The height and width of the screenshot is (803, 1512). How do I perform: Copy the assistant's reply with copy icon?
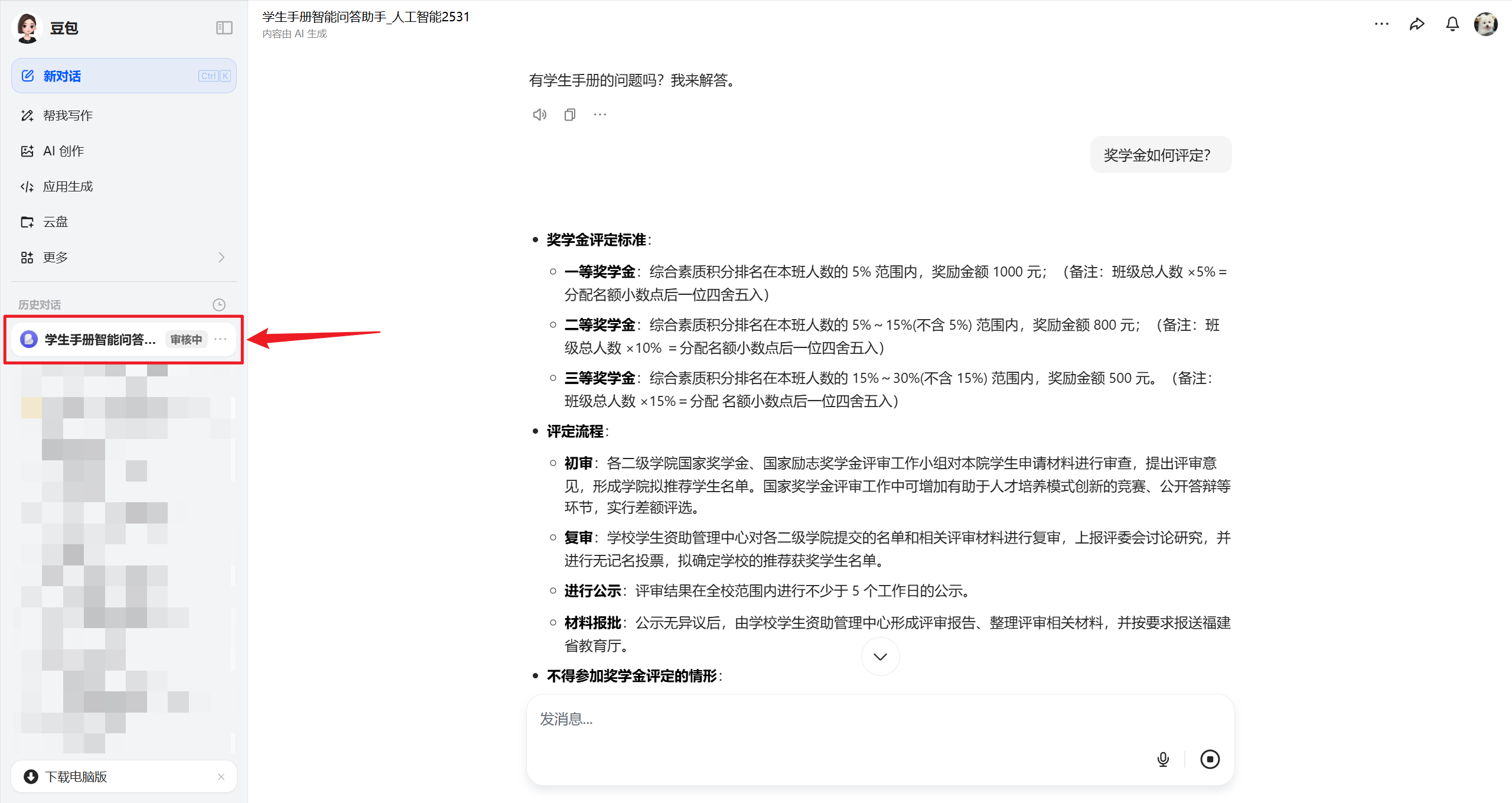click(x=569, y=114)
